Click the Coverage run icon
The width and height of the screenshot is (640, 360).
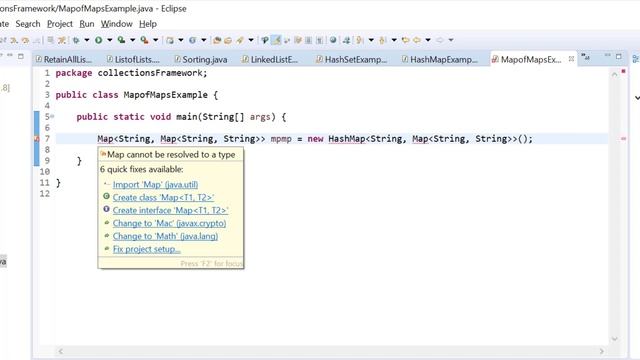(x=121, y=40)
